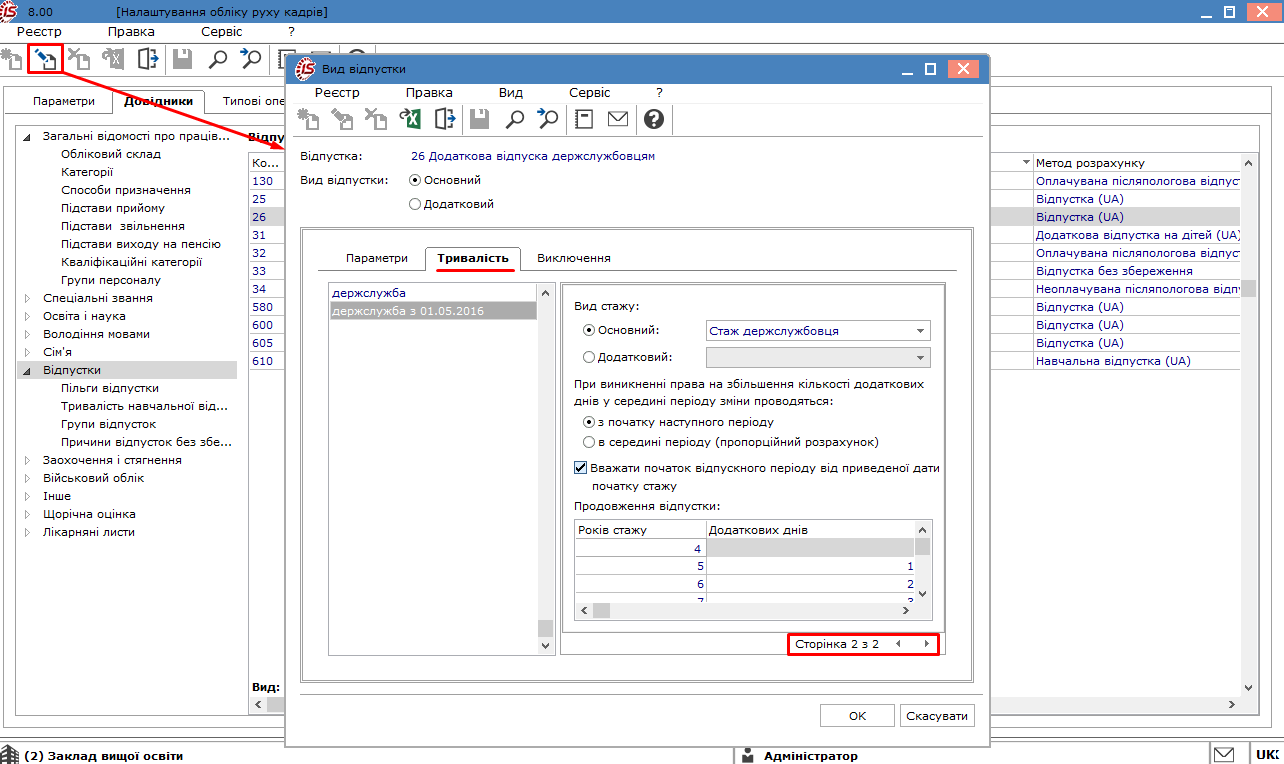Click Додаткових днів column header

[810, 529]
